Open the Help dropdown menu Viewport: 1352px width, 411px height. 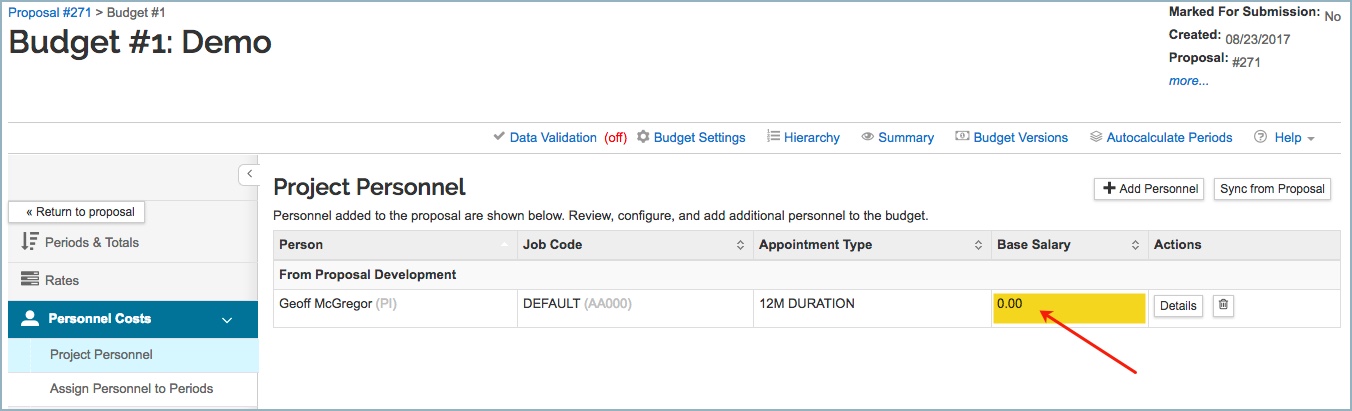click(1285, 138)
